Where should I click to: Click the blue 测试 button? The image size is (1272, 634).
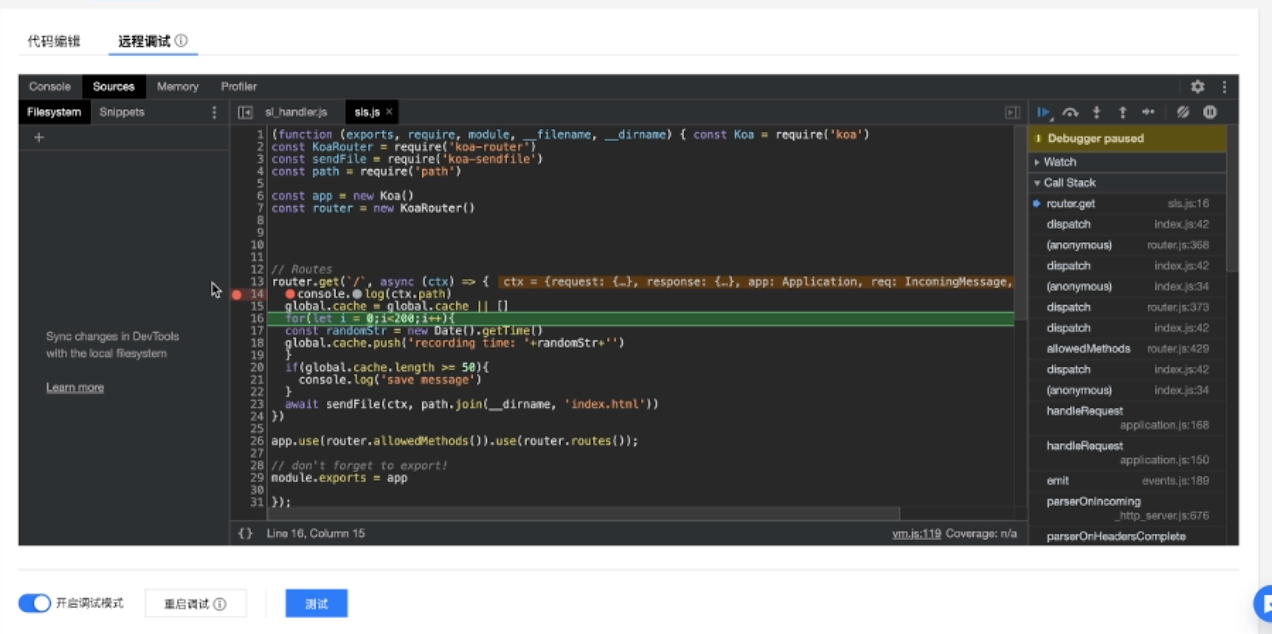(316, 604)
